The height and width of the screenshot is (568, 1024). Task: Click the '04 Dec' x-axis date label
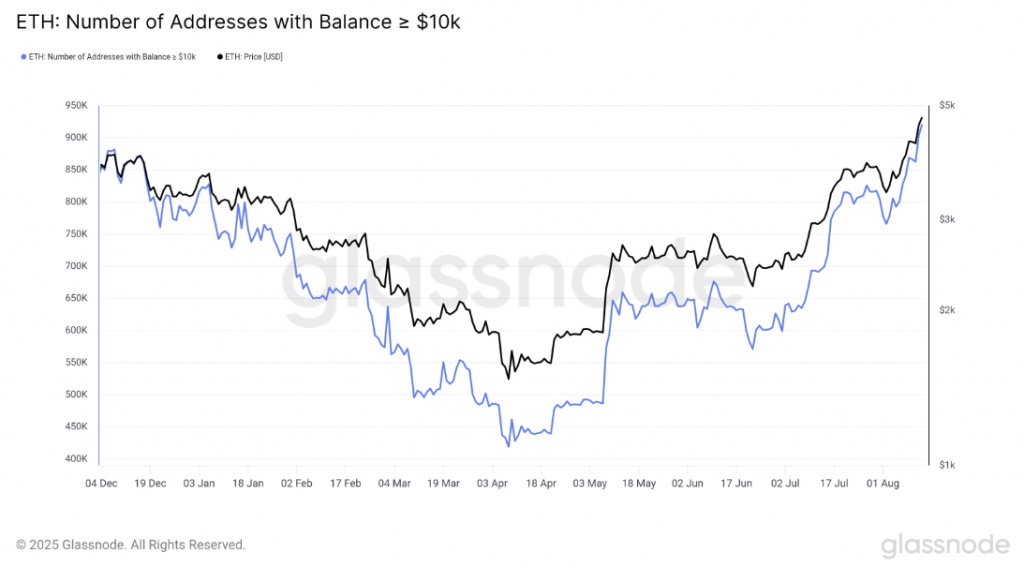pos(100,482)
